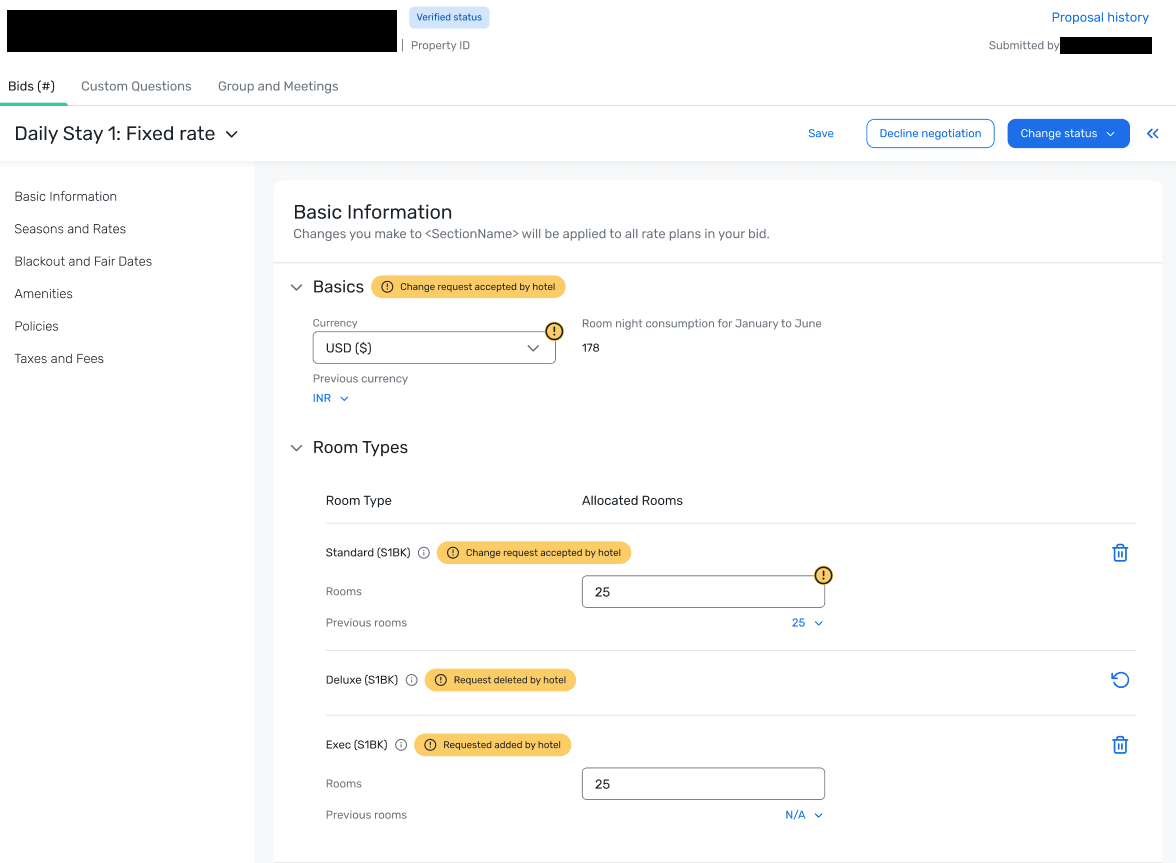Collapse the Basics section

point(296,287)
